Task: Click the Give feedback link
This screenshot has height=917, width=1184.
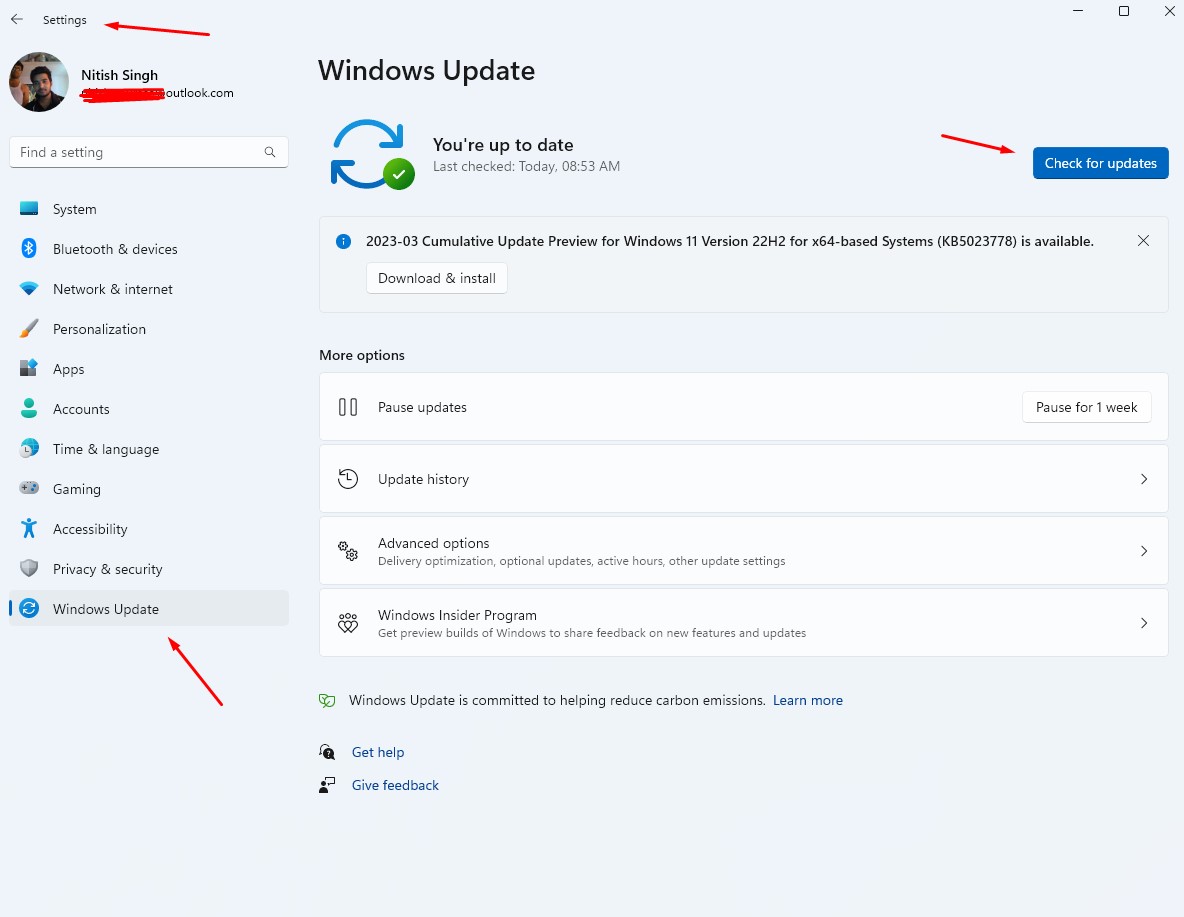Action: pos(395,785)
